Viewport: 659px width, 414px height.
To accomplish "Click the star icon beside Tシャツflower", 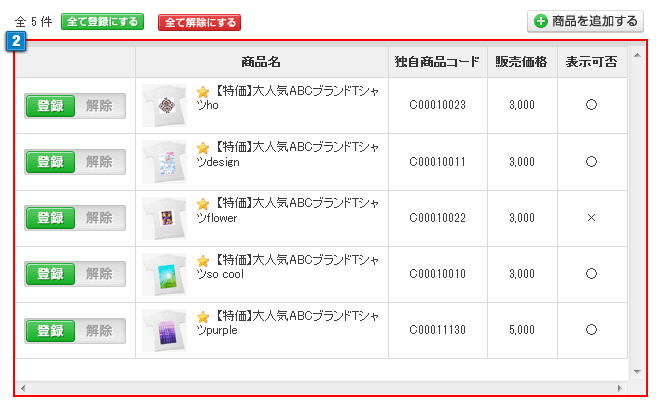I will (x=202, y=203).
